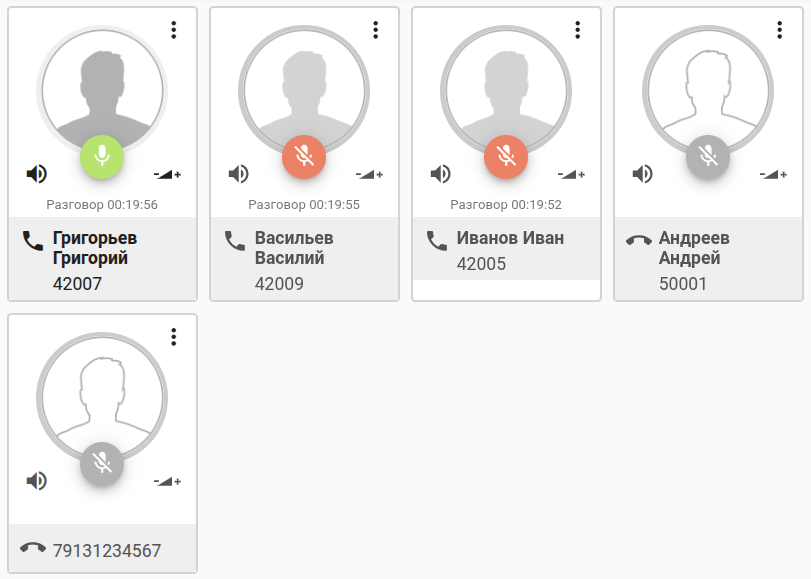This screenshot has width=811, height=579.
Task: Open three-dot menu for Григорьев Григорий
Action: (x=174, y=30)
